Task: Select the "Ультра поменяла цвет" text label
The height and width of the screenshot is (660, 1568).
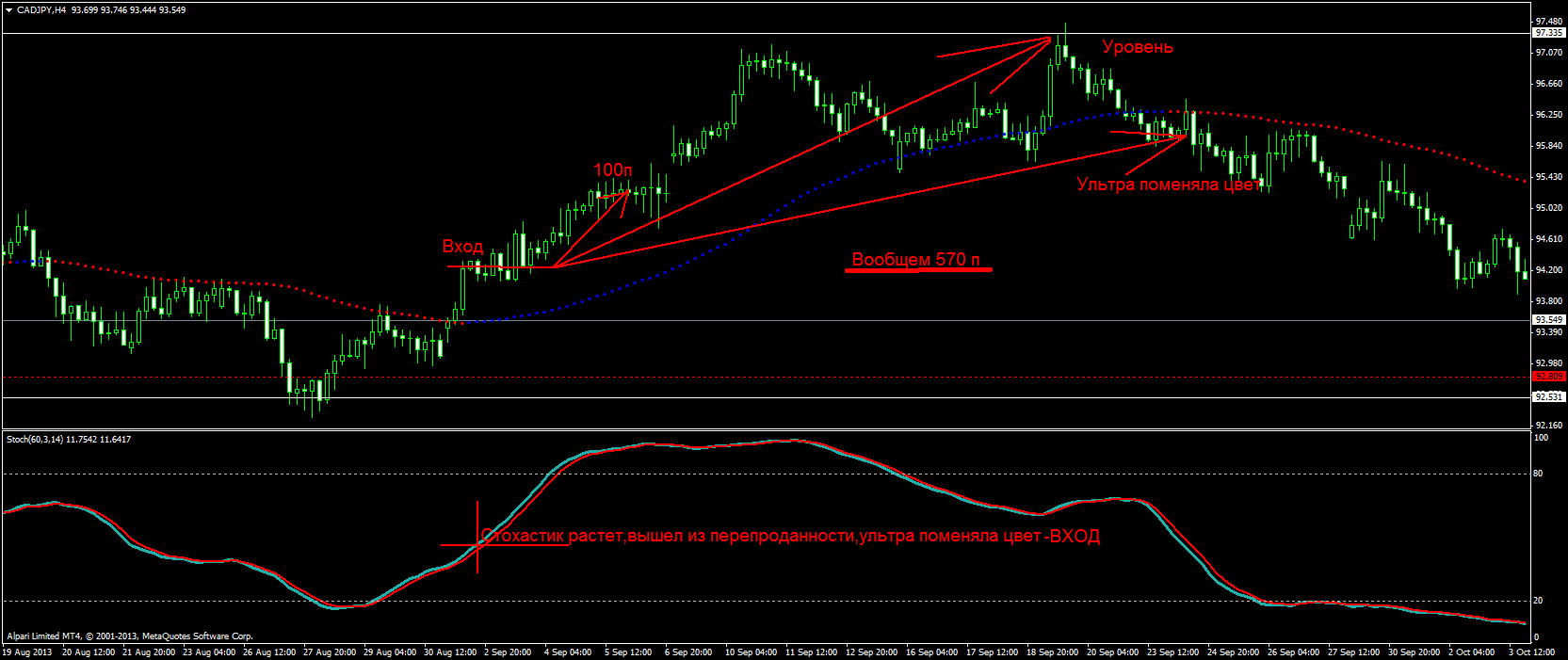Action: tap(1168, 185)
